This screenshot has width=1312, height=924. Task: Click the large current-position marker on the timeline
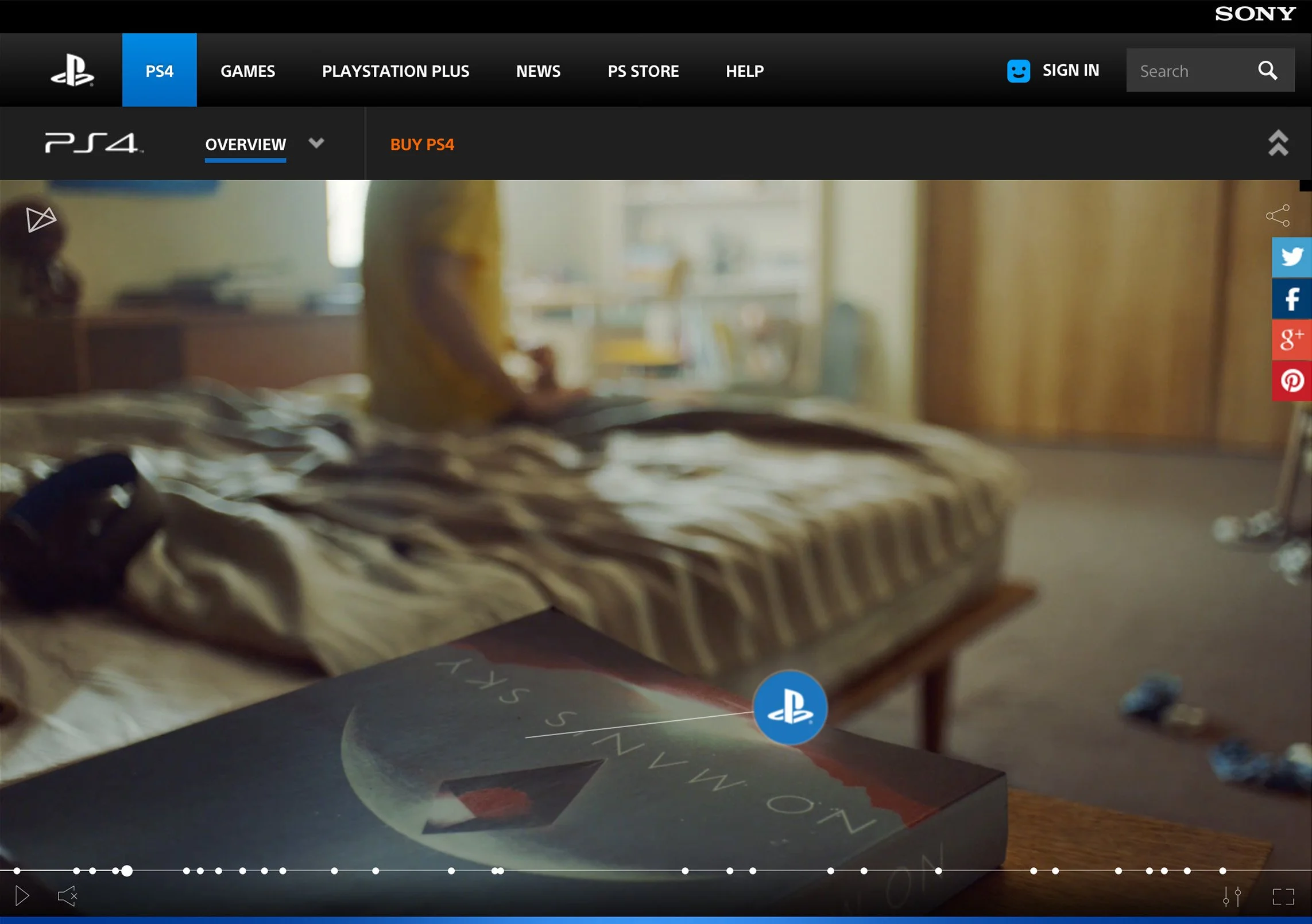pyautogui.click(x=127, y=871)
